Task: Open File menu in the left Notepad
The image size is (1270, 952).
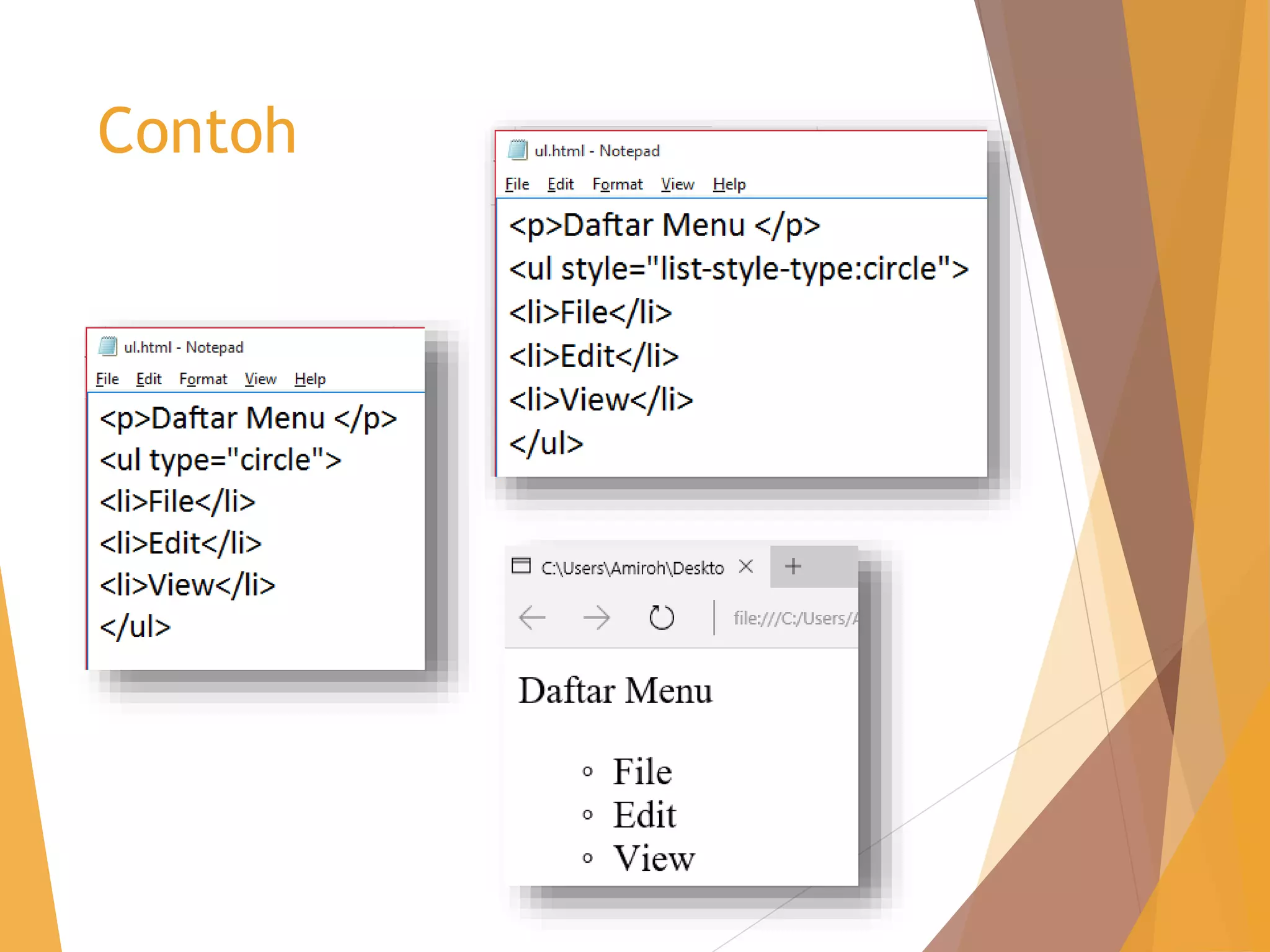Action: pyautogui.click(x=107, y=379)
